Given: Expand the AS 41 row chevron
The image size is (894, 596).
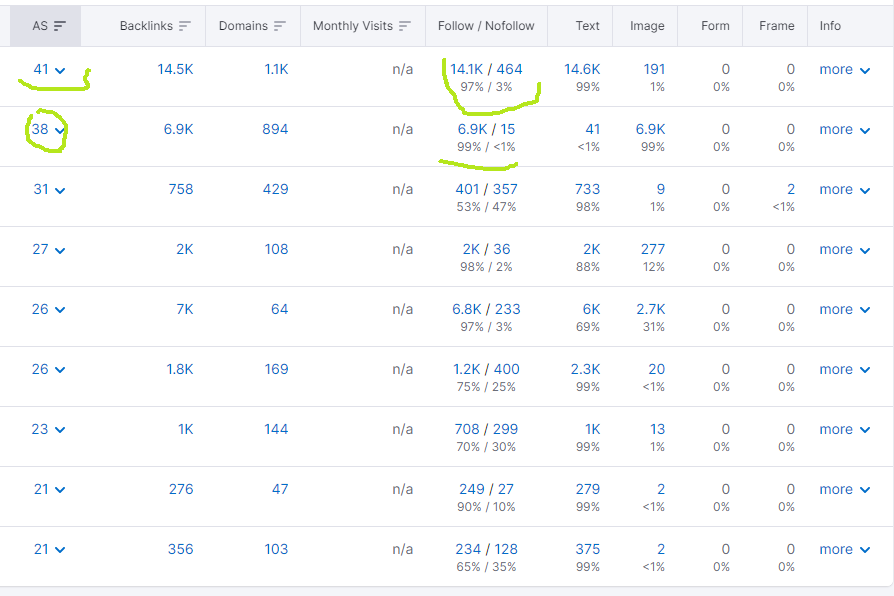Looking at the screenshot, I should [x=60, y=71].
